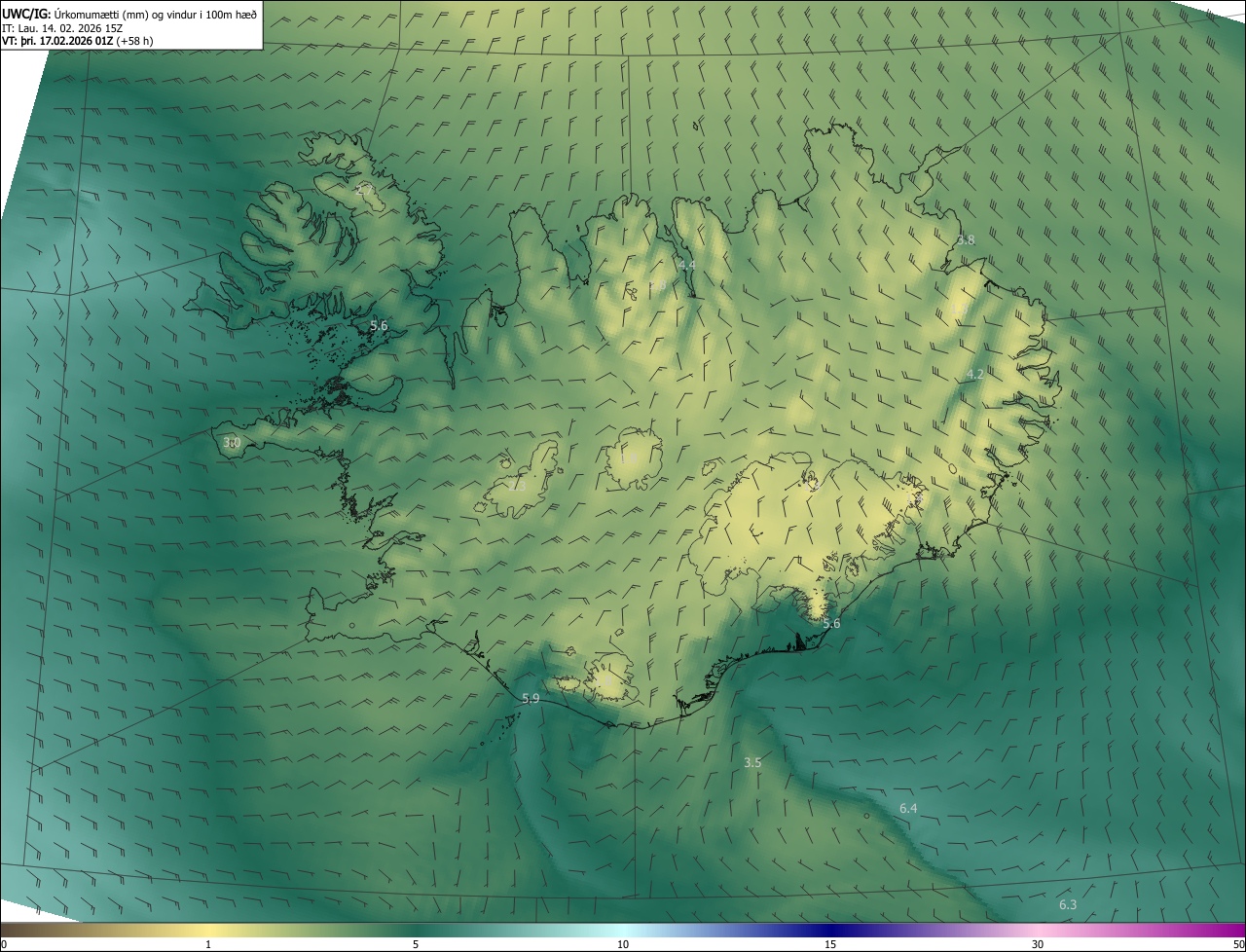Click the VT line showing +58 h
The height and width of the screenshot is (952, 1246).
[78, 41]
